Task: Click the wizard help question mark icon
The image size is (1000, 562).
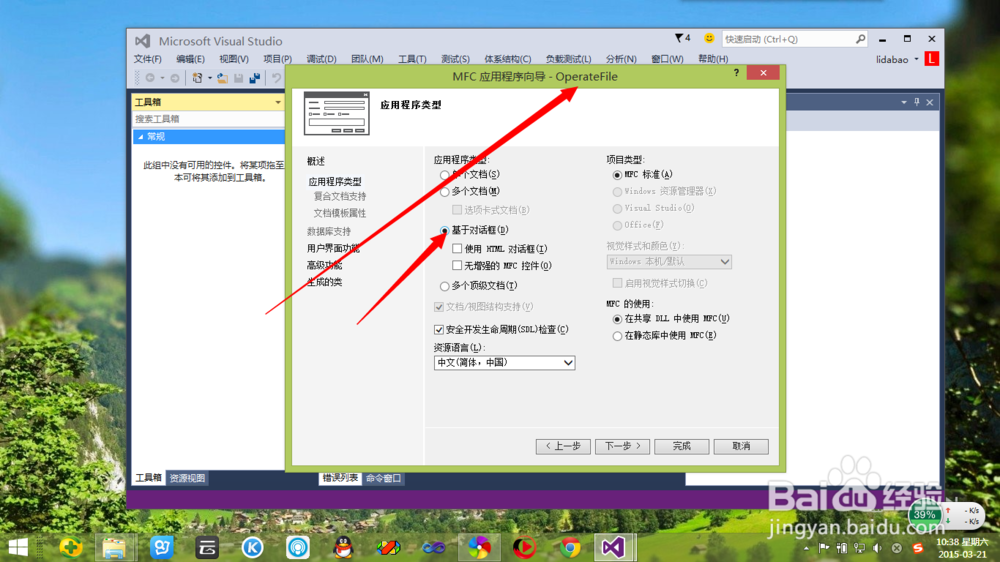Action: pos(736,73)
